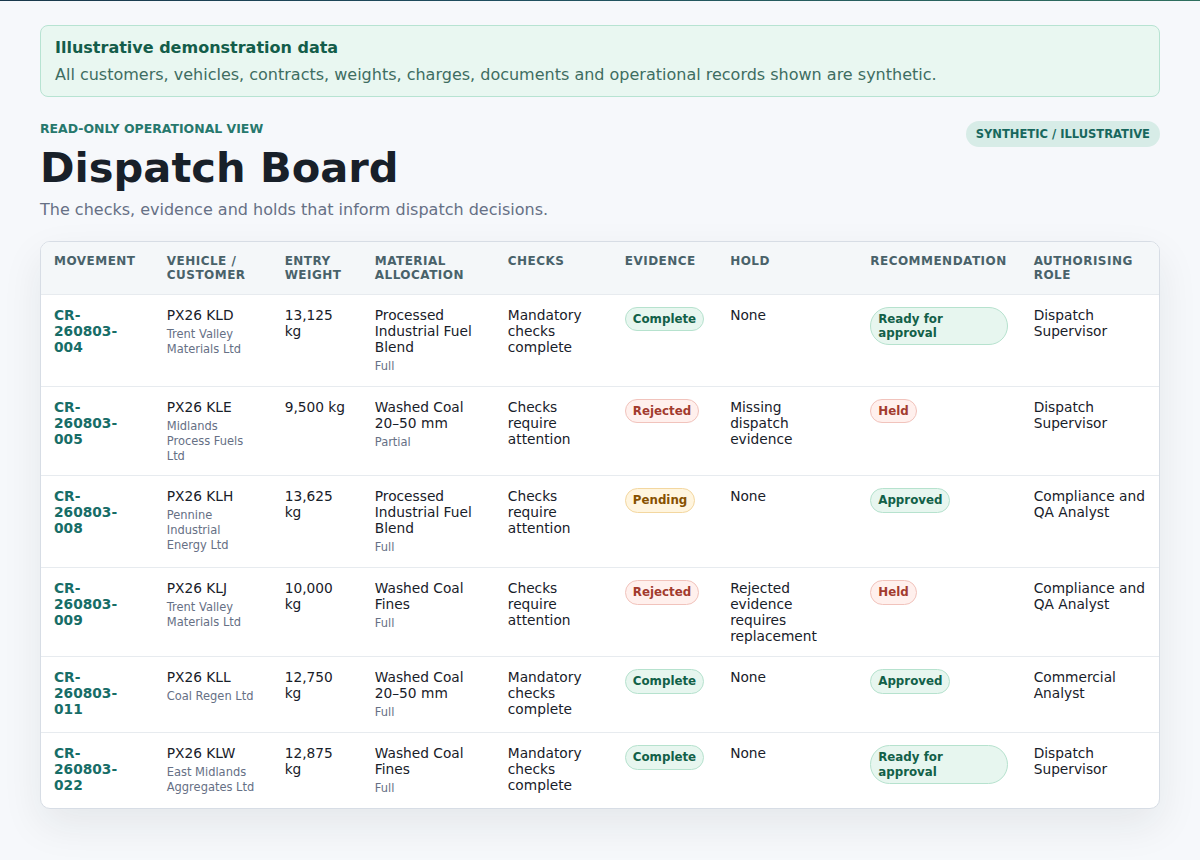This screenshot has height=860, width=1200.
Task: Select vehicle PX26 KLL
Action: [199, 677]
